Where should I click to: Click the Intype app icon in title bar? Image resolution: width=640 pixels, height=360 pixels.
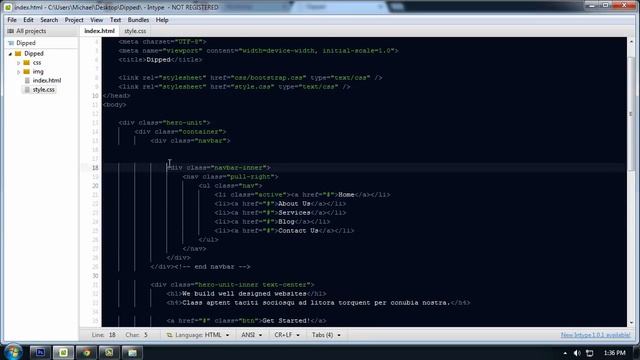pos(8,7)
